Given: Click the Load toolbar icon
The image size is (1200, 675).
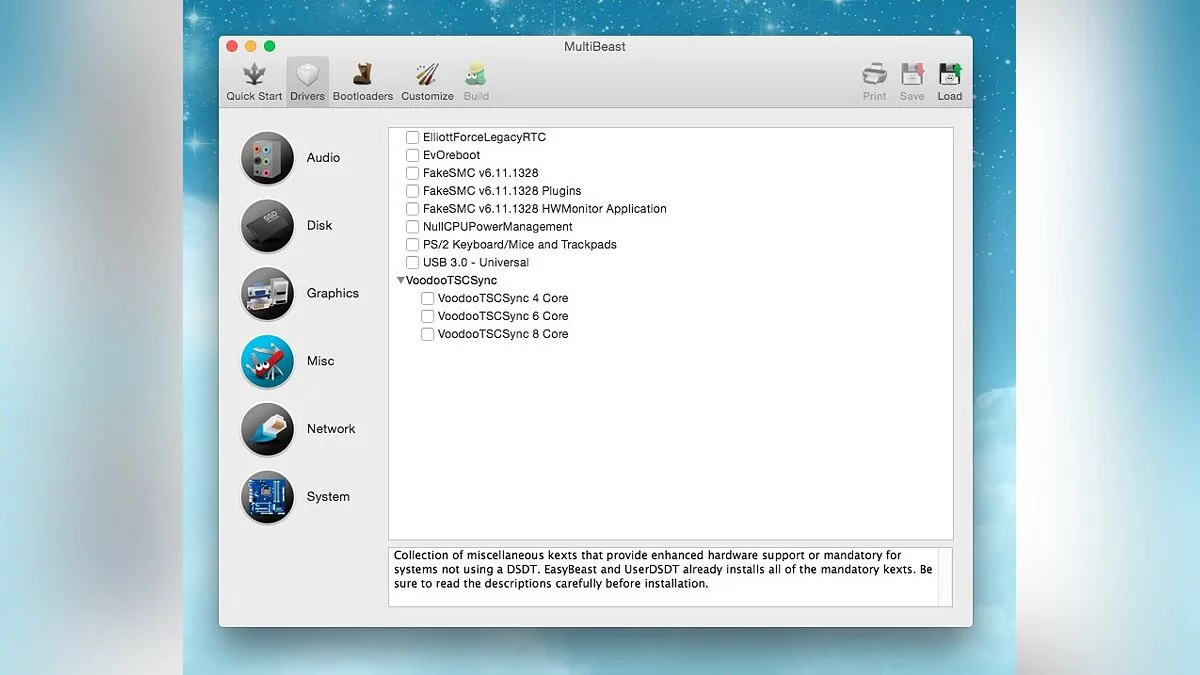Looking at the screenshot, I should click(949, 81).
